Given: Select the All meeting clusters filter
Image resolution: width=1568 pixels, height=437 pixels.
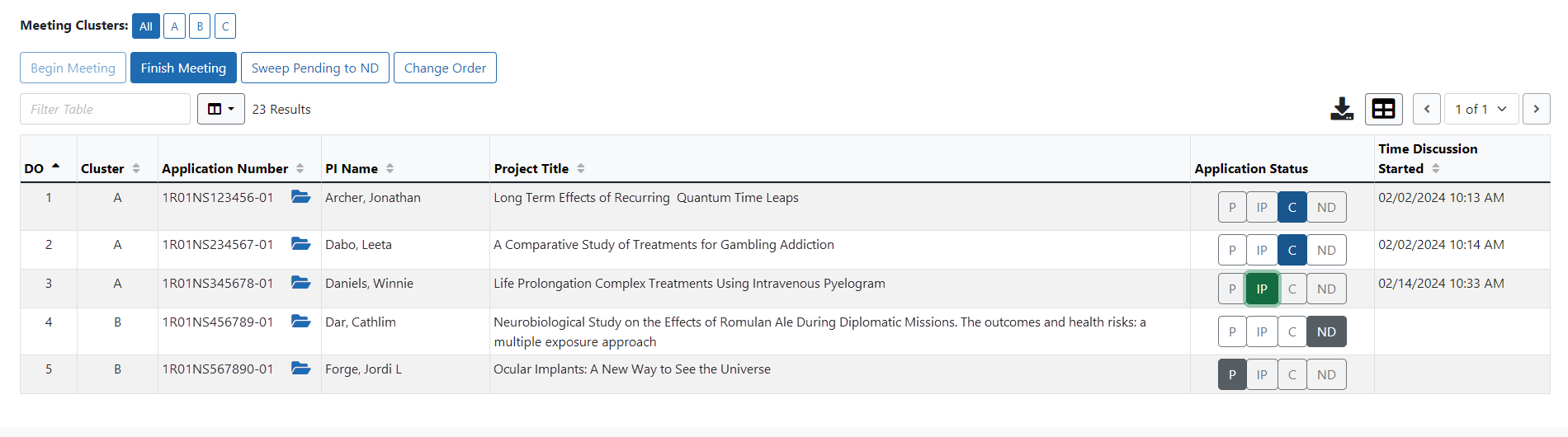Looking at the screenshot, I should 146,26.
